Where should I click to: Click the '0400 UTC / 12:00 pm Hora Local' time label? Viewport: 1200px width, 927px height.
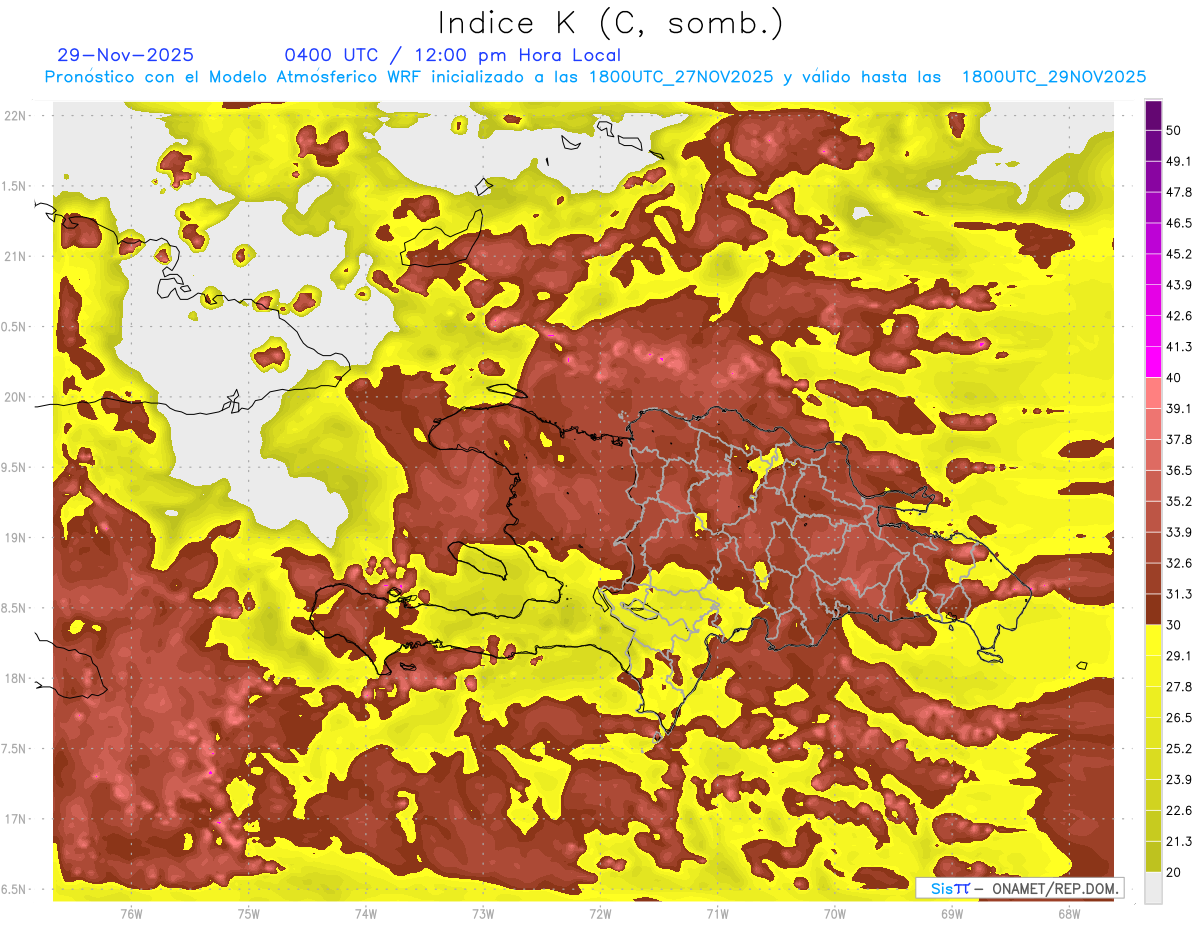coord(453,55)
